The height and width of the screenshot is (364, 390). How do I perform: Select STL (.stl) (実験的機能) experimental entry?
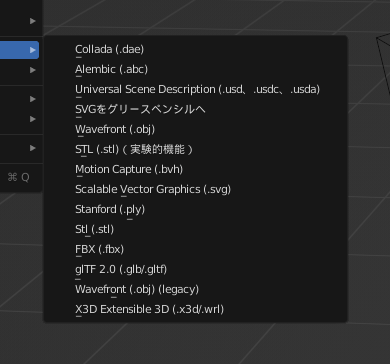(196, 149)
